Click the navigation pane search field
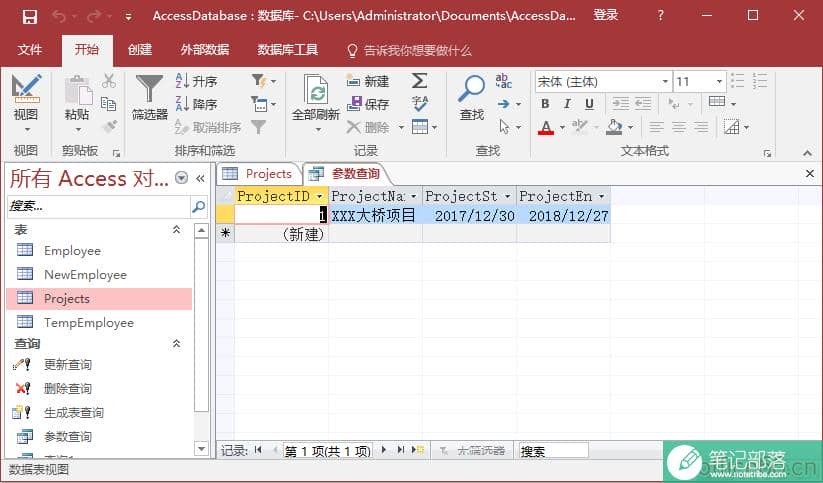Viewport: 823px width, 483px height. click(99, 206)
